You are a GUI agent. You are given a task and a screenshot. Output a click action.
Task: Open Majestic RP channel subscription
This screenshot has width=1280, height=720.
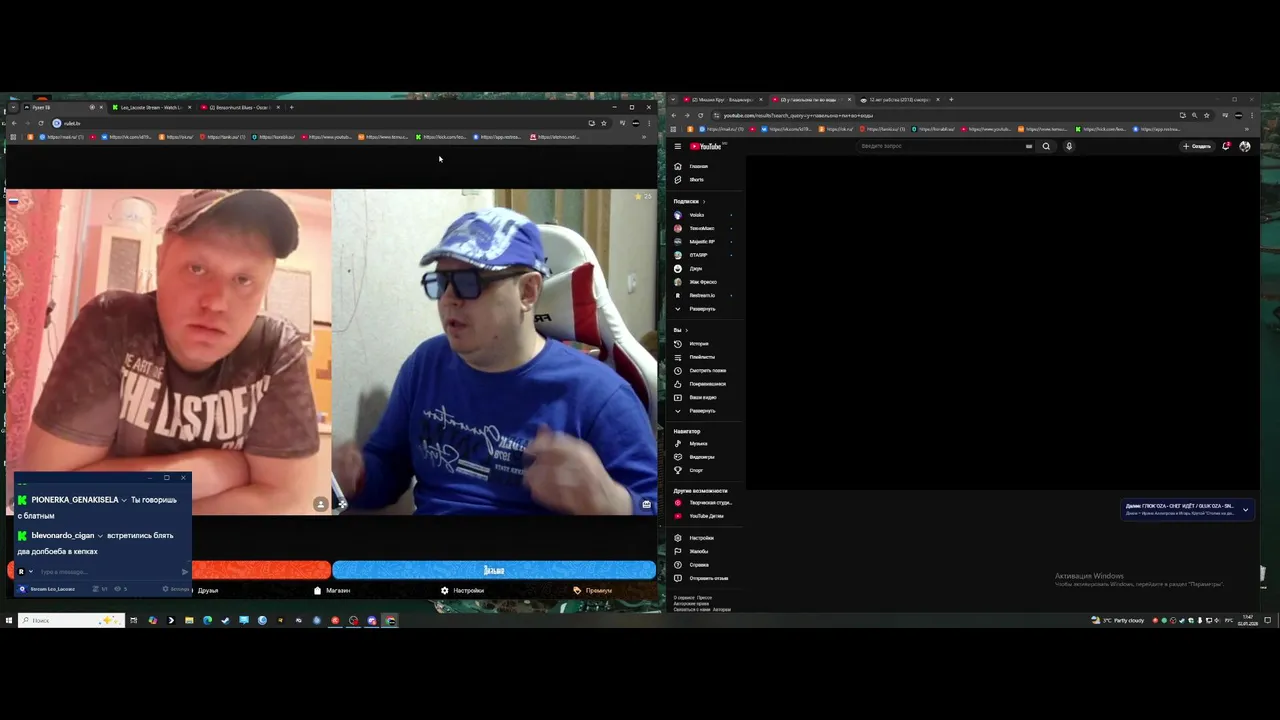point(703,242)
